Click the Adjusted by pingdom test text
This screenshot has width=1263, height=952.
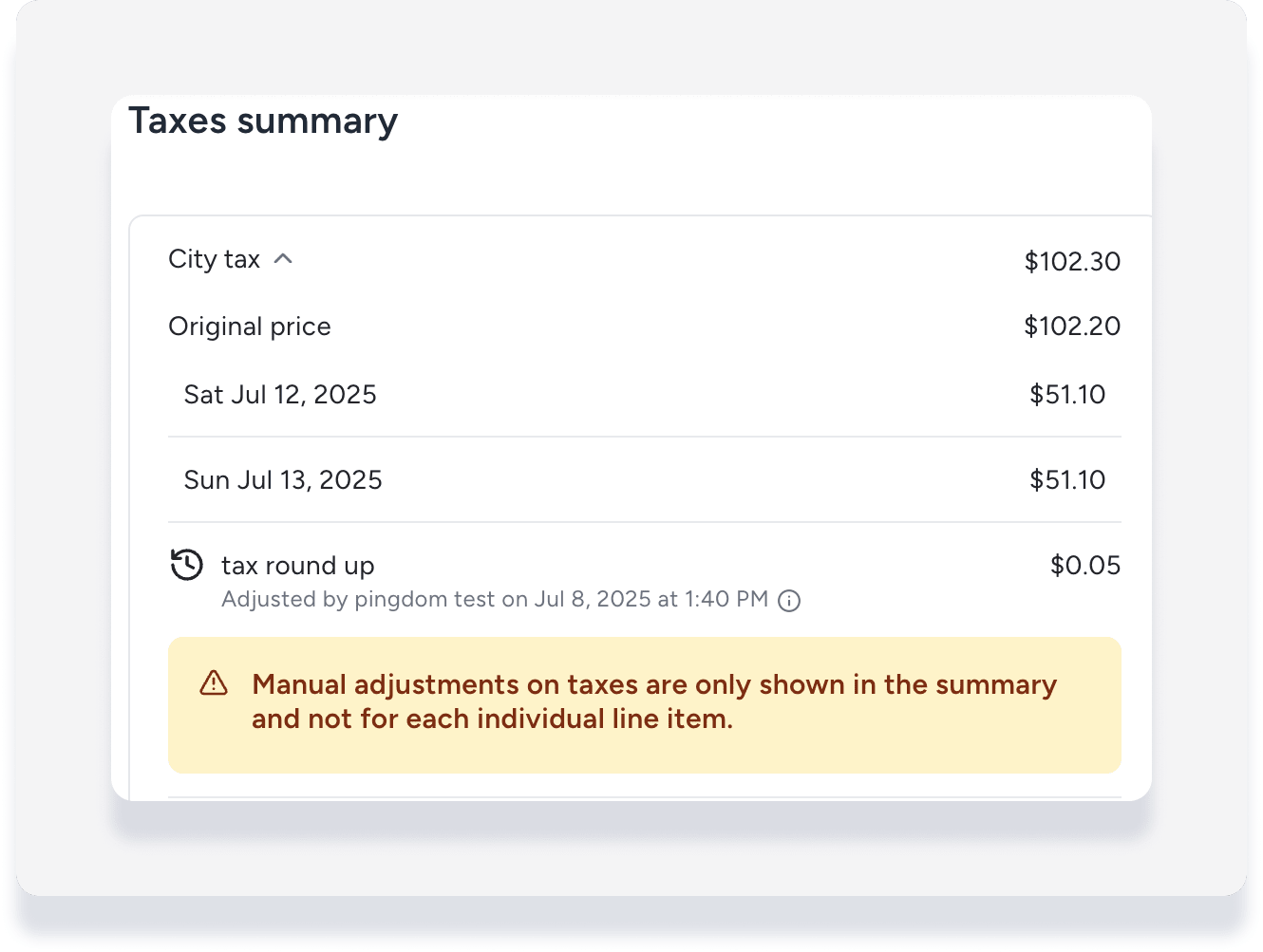358,600
